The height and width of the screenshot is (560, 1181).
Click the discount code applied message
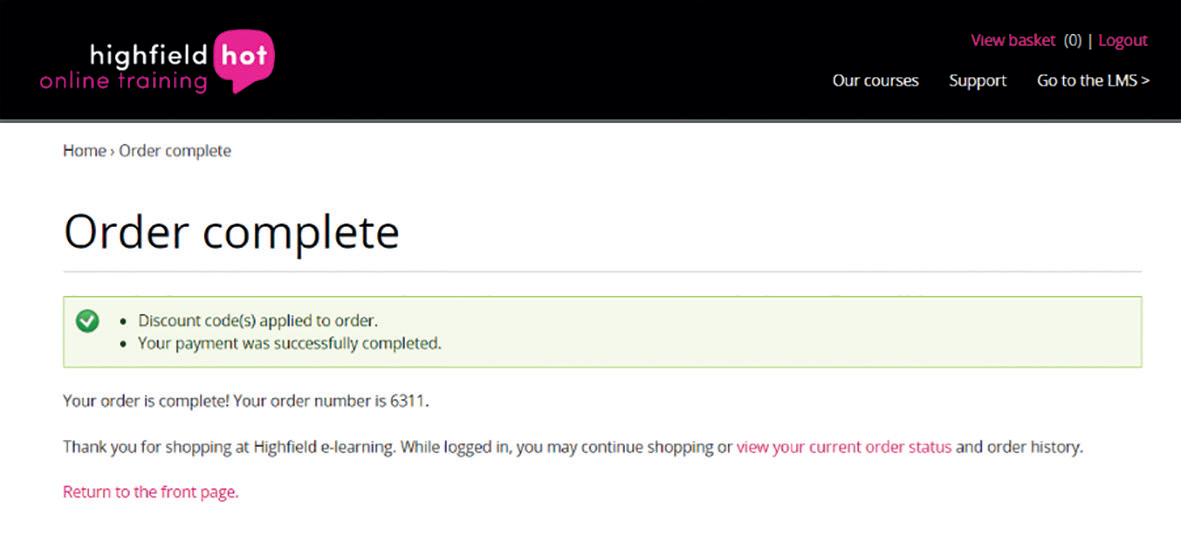tap(258, 321)
